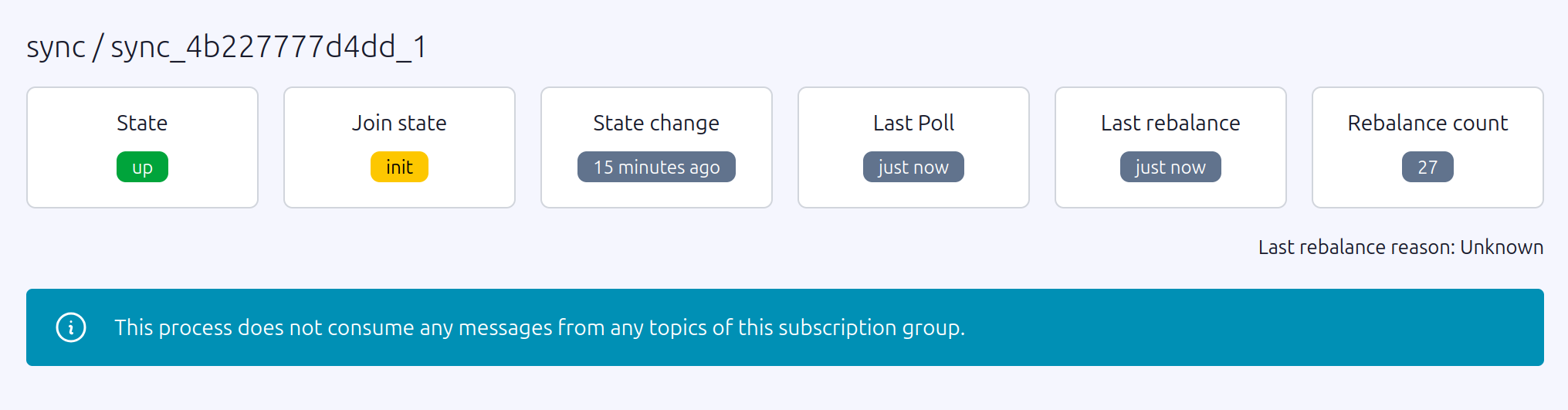Click the green 'up' state badge
This screenshot has height=410, width=1568.
pos(142,167)
